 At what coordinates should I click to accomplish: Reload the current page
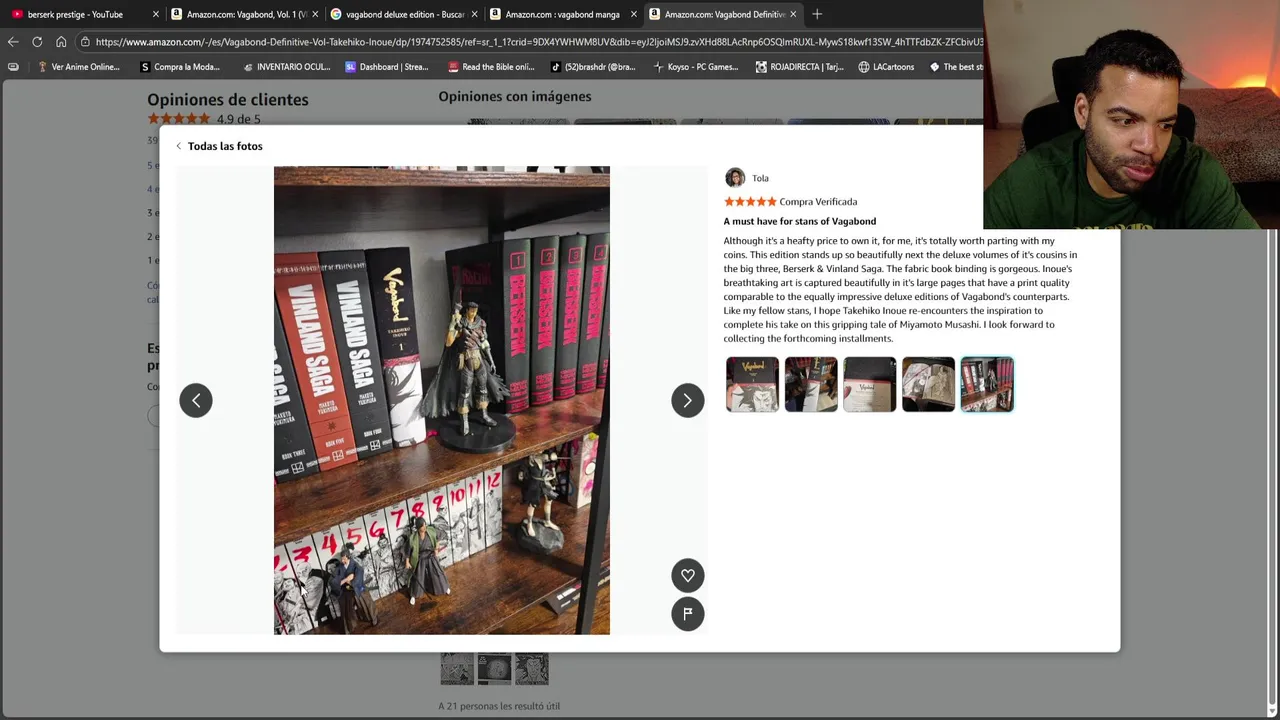click(37, 42)
